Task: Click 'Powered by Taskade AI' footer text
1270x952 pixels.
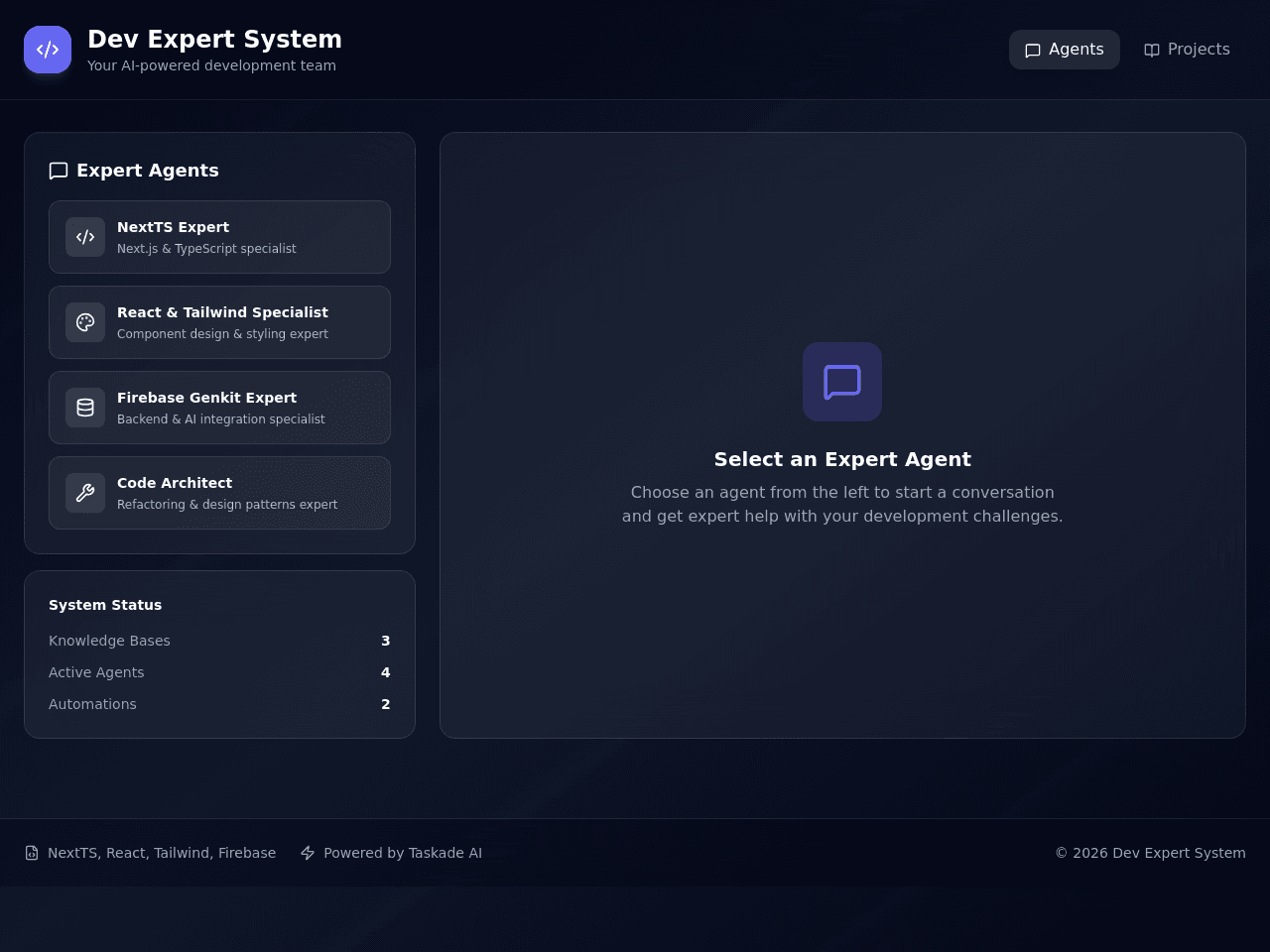Action: (x=403, y=853)
